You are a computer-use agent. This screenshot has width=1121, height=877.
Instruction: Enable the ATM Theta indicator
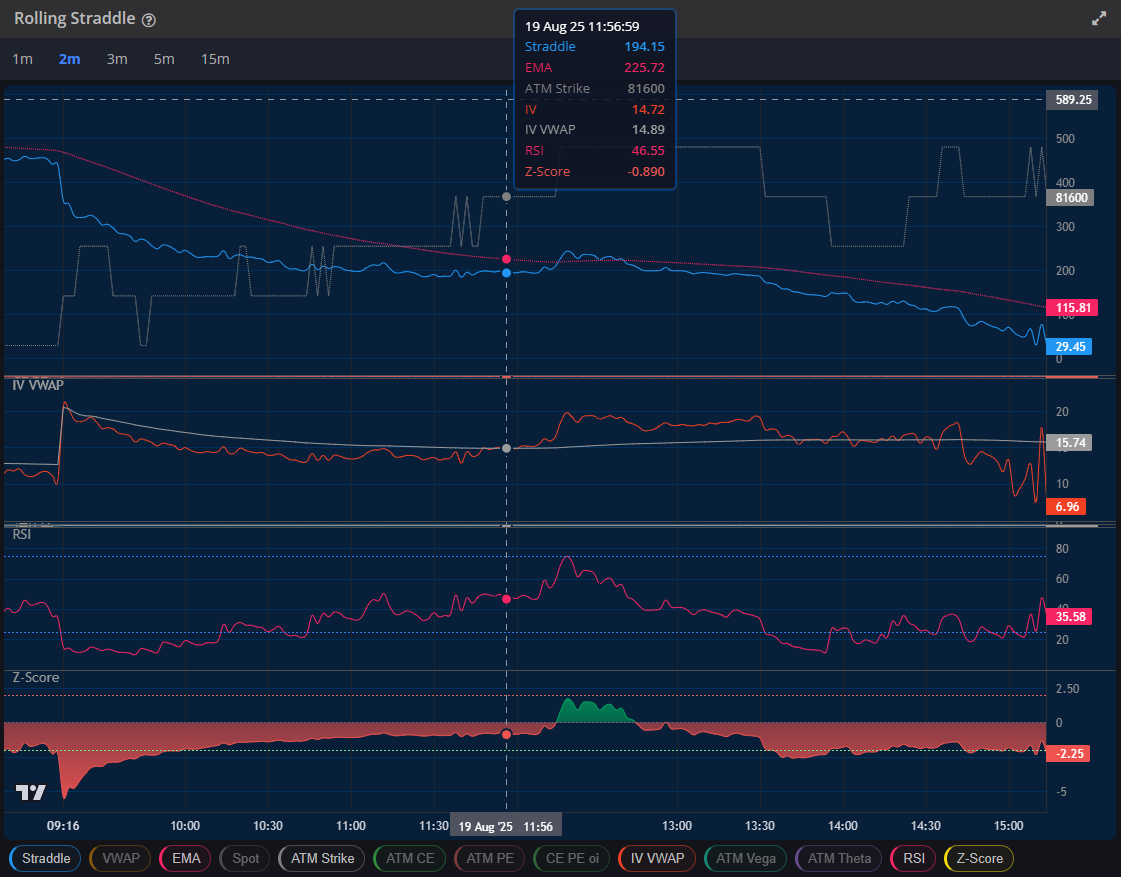click(x=838, y=858)
